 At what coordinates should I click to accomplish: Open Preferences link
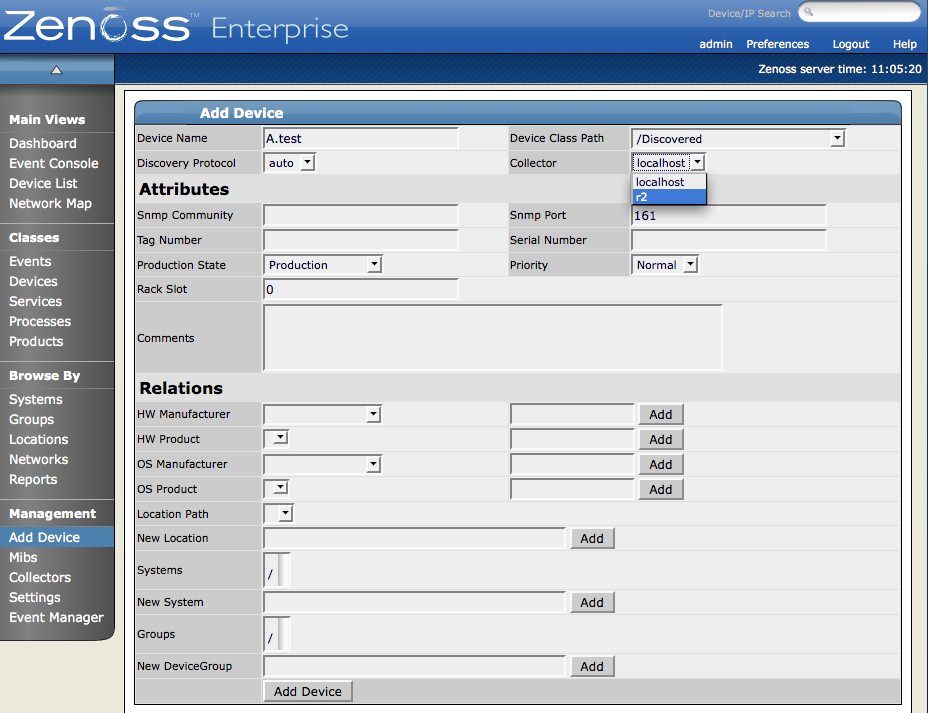click(x=777, y=44)
